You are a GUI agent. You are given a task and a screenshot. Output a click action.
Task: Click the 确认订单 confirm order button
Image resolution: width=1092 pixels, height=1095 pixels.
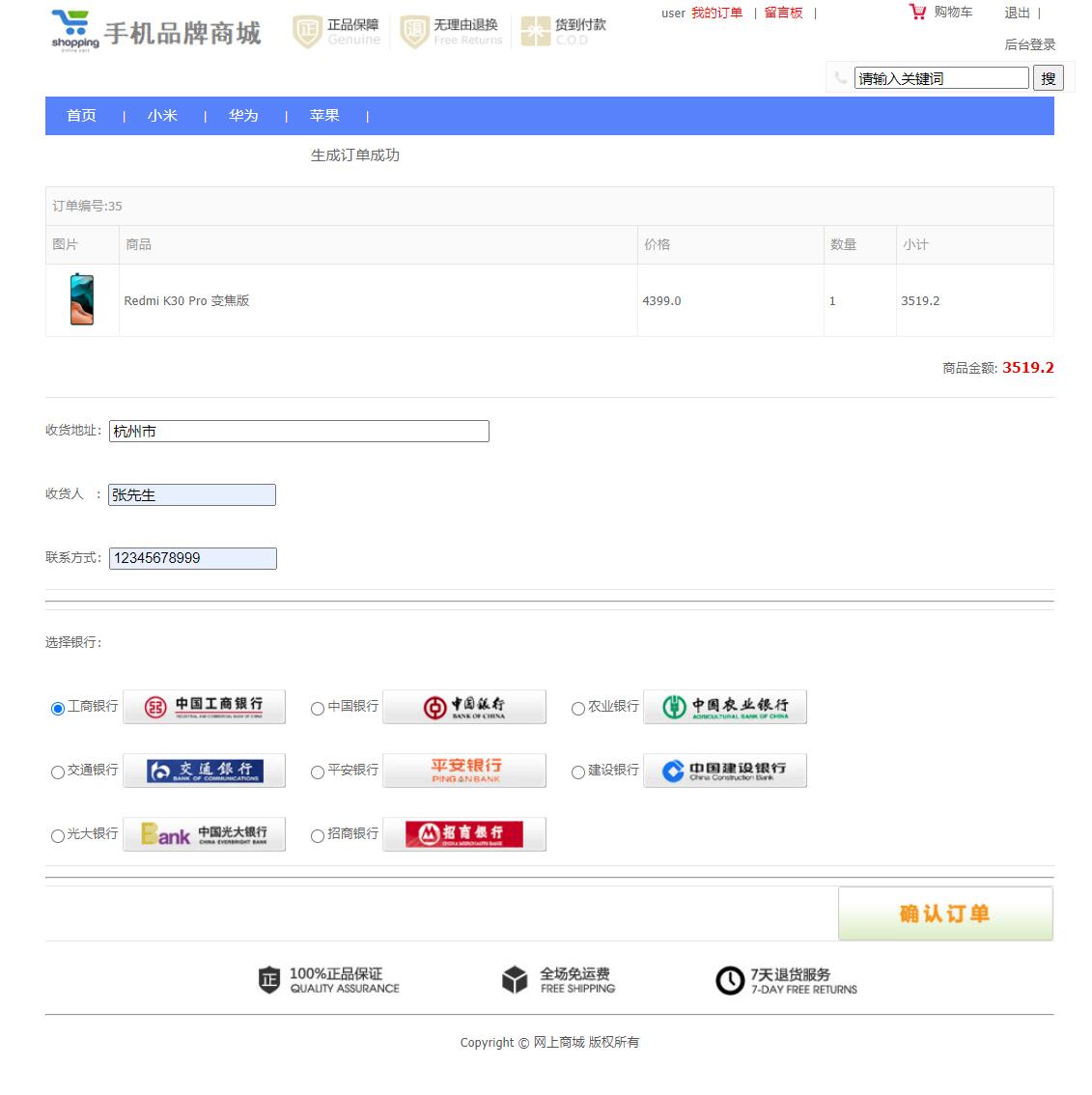[x=944, y=912]
